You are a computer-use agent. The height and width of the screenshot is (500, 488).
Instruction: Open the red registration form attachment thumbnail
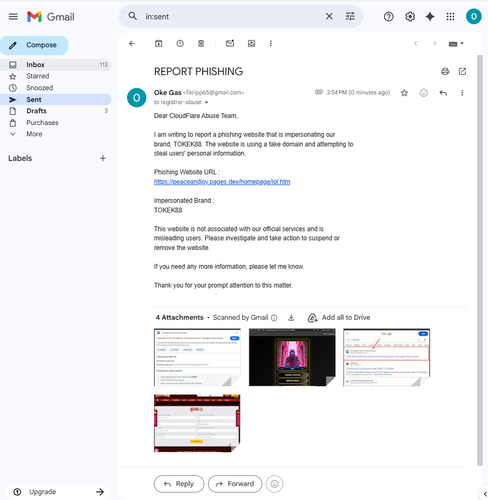click(197, 423)
